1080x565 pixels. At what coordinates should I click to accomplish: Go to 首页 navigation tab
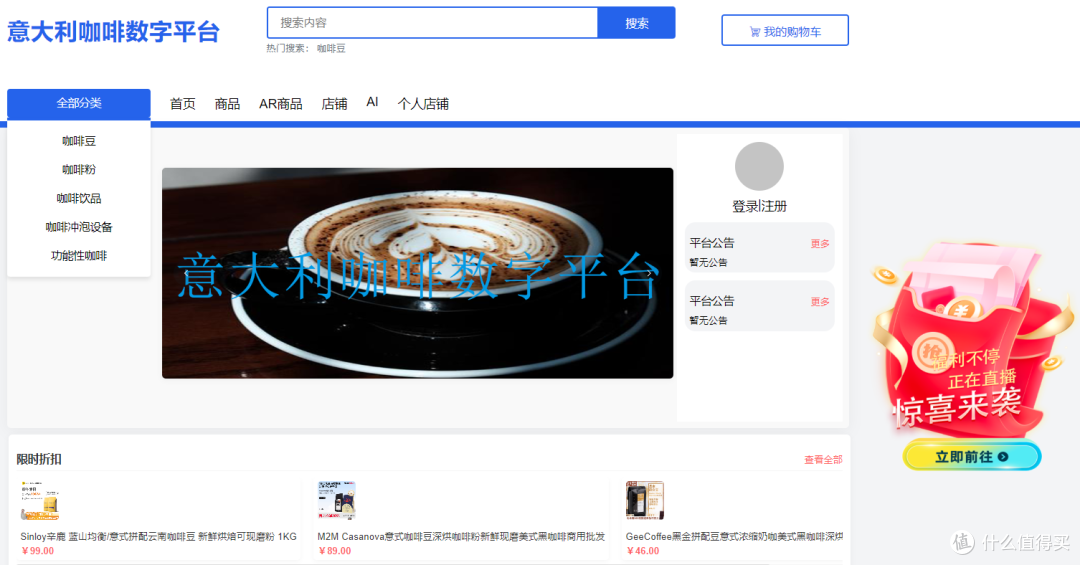click(x=183, y=103)
